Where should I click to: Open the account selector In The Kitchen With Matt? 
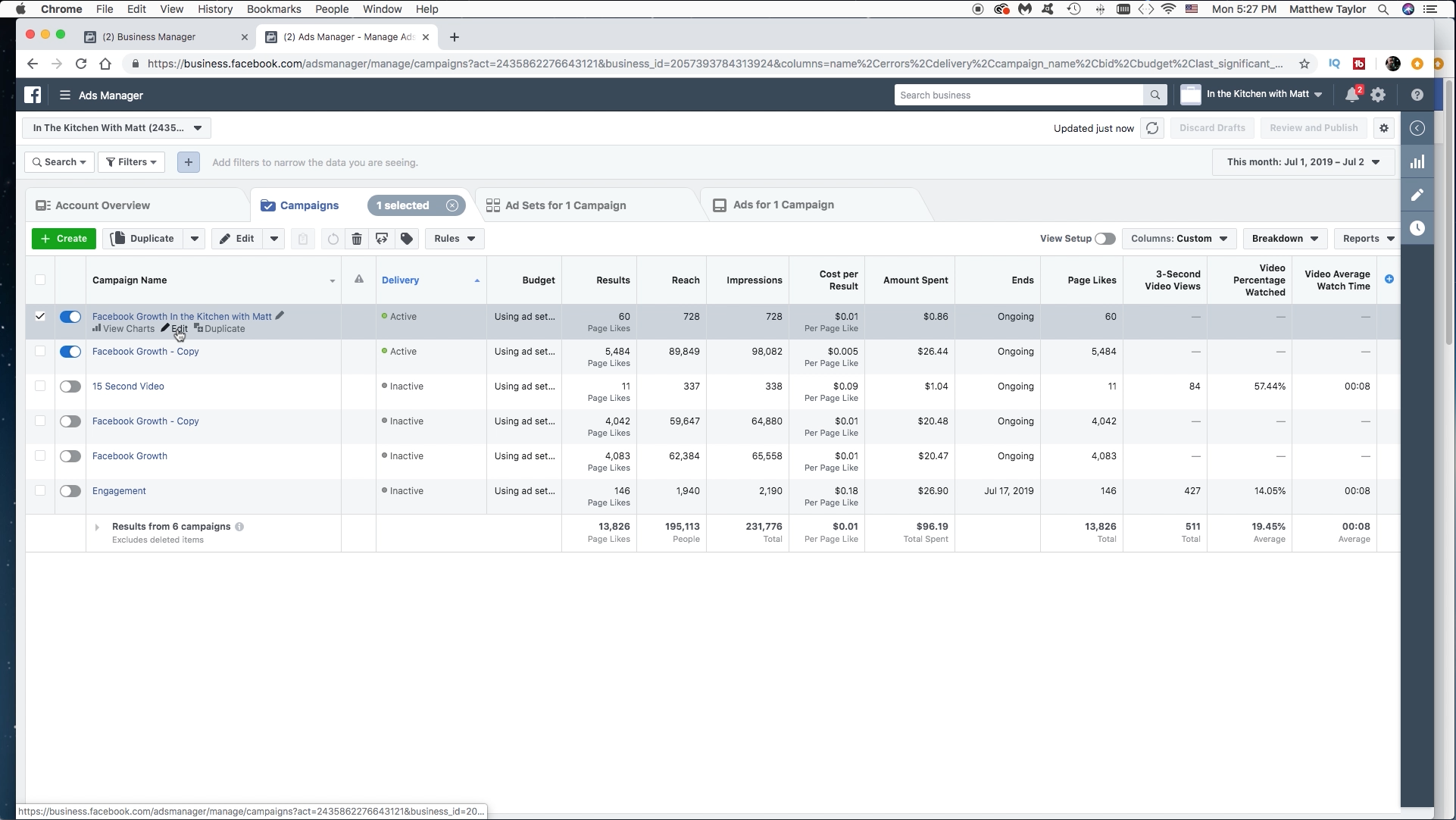click(x=117, y=128)
